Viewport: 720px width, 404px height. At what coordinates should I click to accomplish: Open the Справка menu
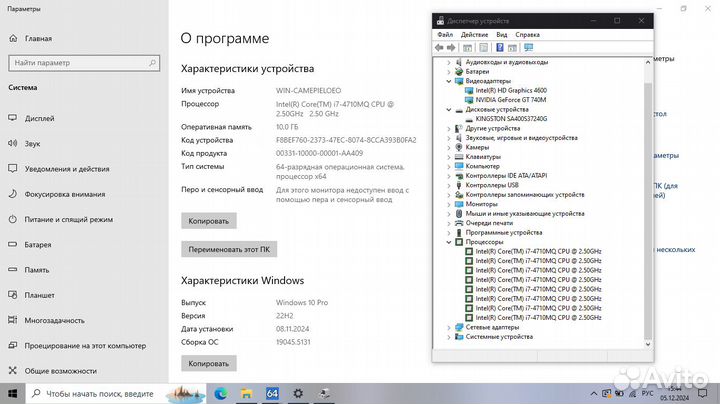coord(527,34)
